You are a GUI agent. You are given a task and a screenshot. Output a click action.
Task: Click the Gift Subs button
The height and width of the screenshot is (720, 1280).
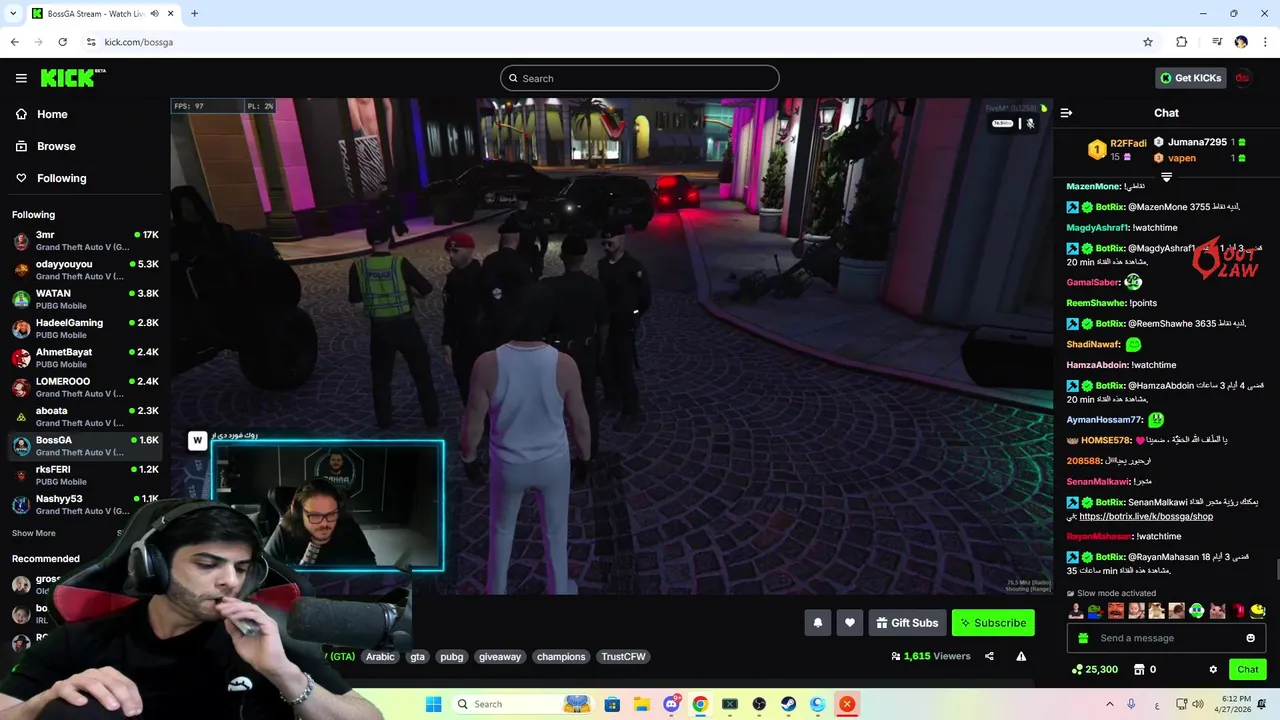click(907, 623)
